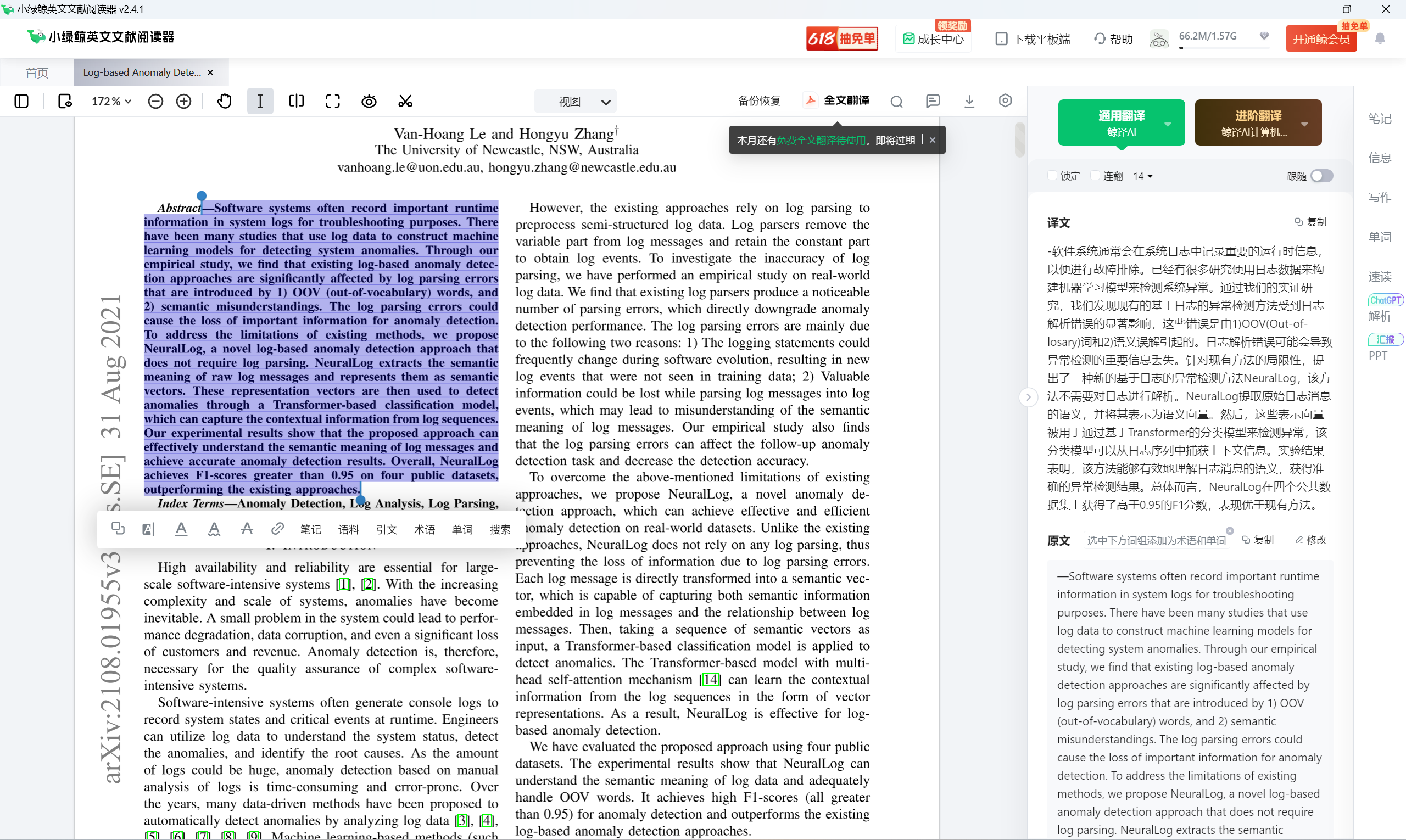Open the eye protection mode icon

tap(369, 102)
